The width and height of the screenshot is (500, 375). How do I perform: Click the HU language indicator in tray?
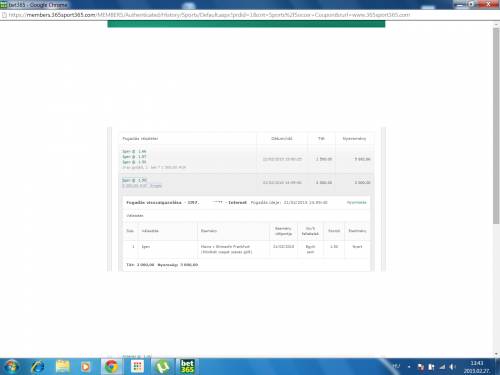396,366
